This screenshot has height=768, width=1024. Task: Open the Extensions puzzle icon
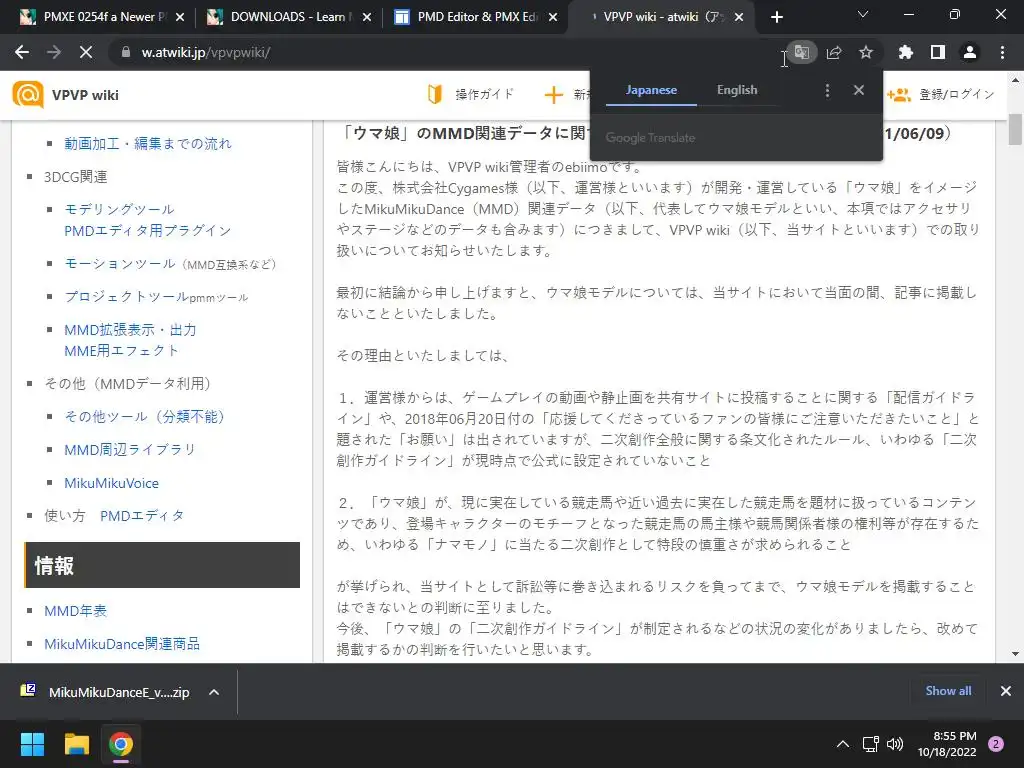pos(905,52)
